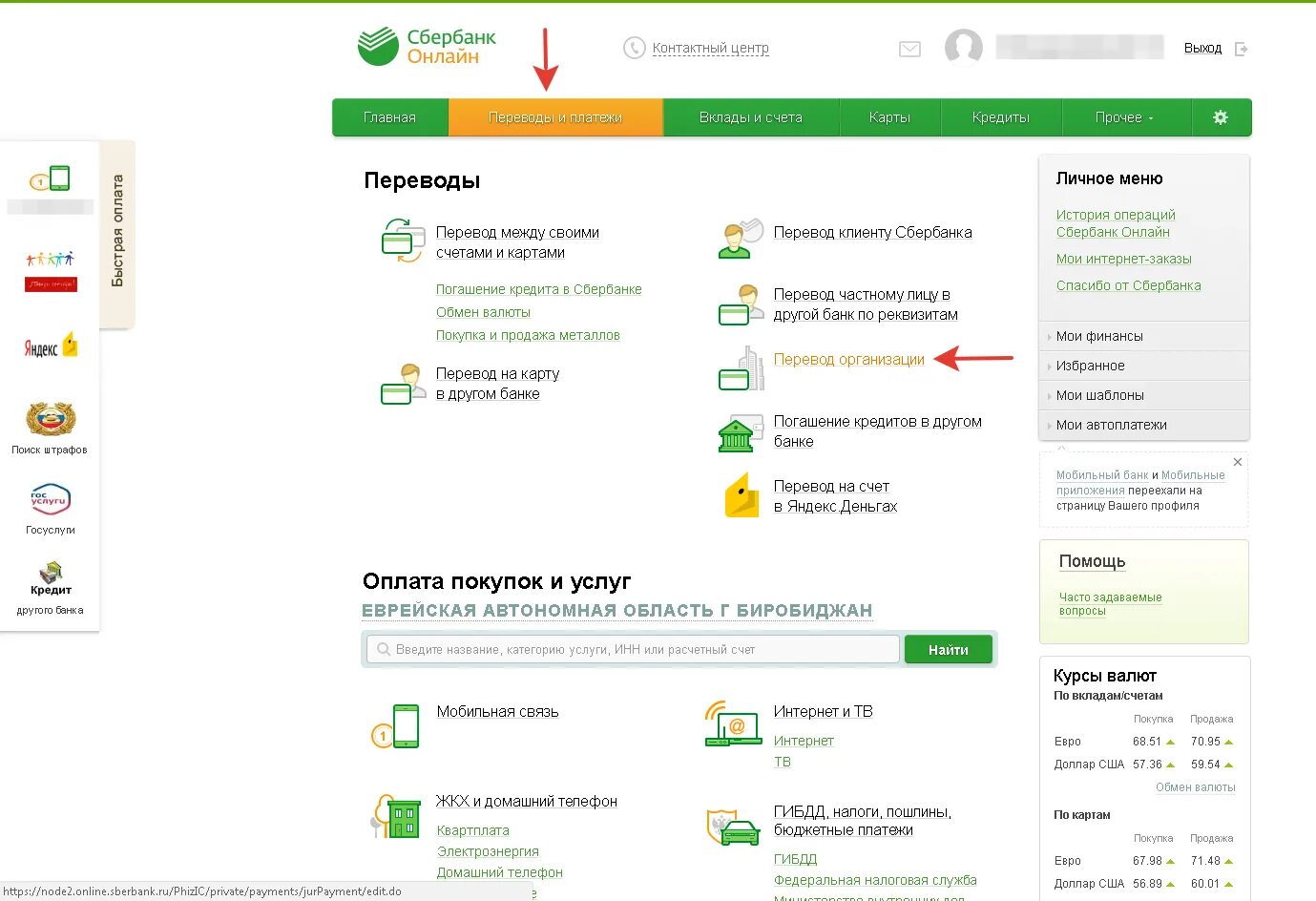Click the Перевод организации link
The width and height of the screenshot is (1316, 901).
point(849,359)
